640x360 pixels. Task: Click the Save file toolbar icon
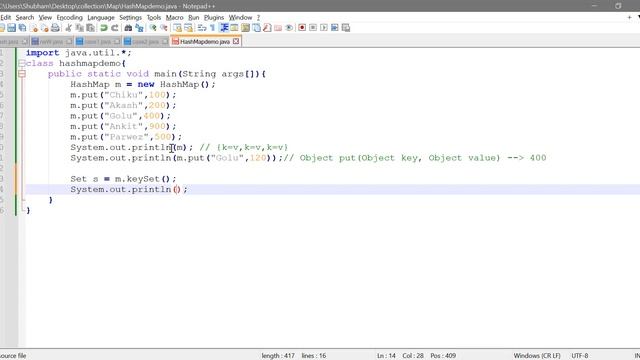(11, 28)
